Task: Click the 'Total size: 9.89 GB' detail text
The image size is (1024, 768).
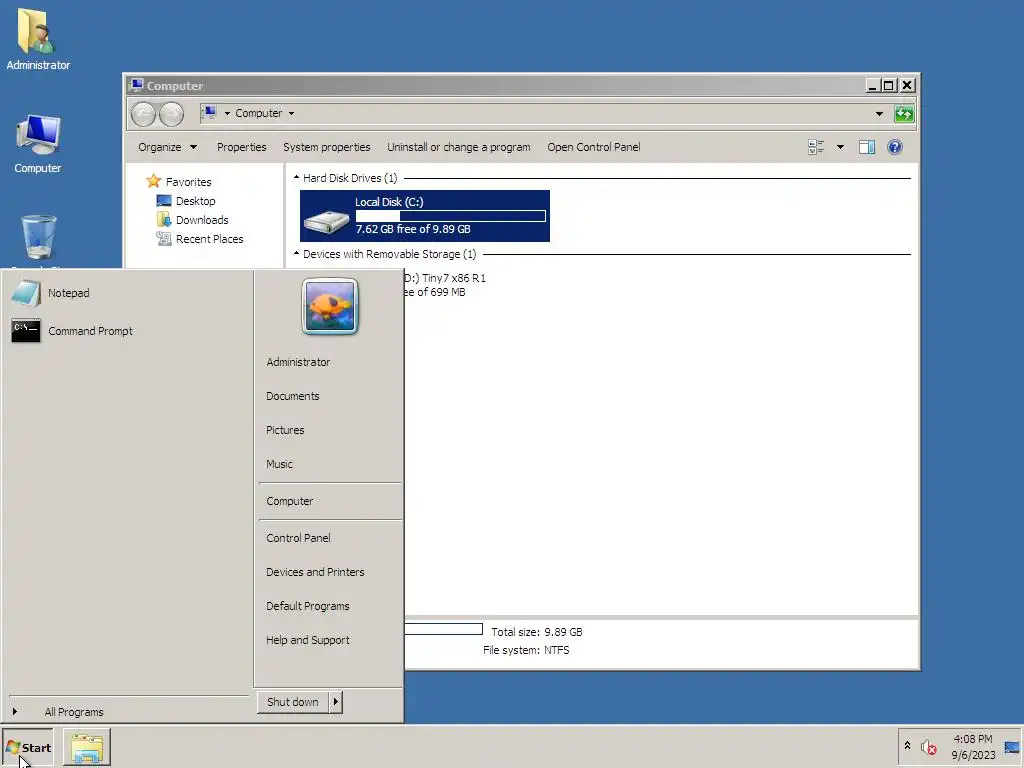Action: click(x=537, y=632)
